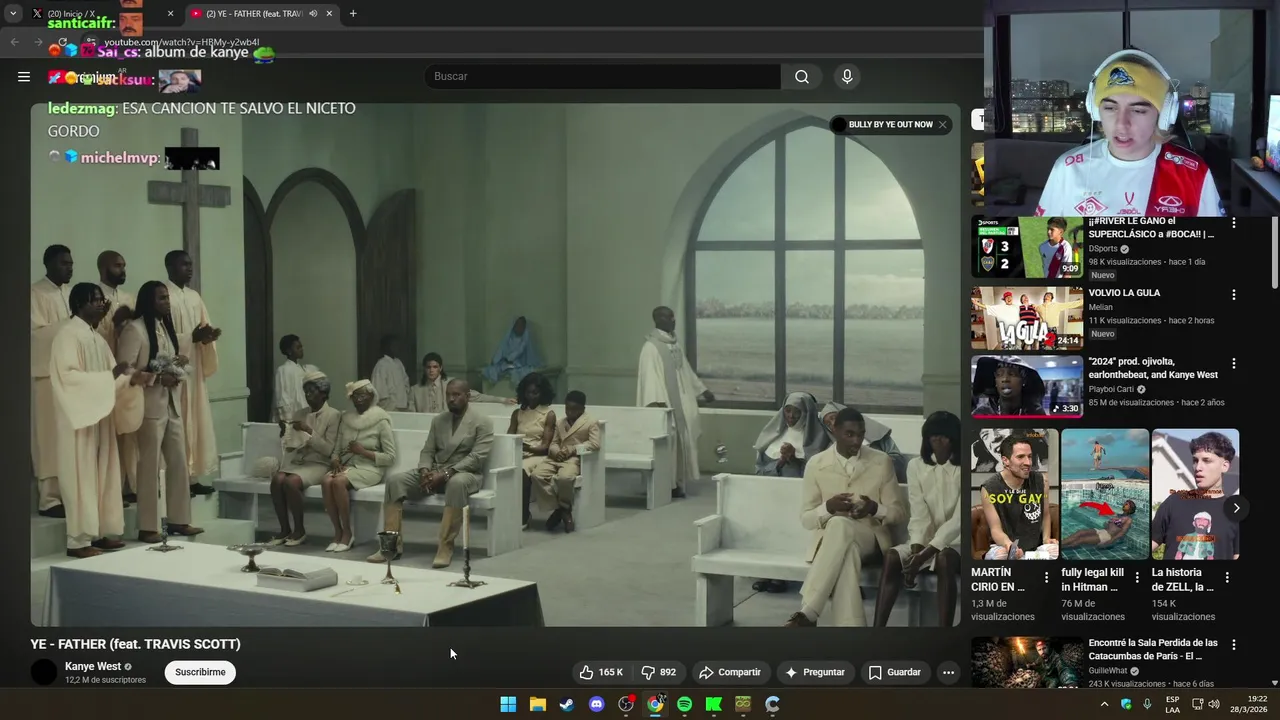Open the tab search dropdown arrow
The image size is (1280, 720).
[x=12, y=13]
